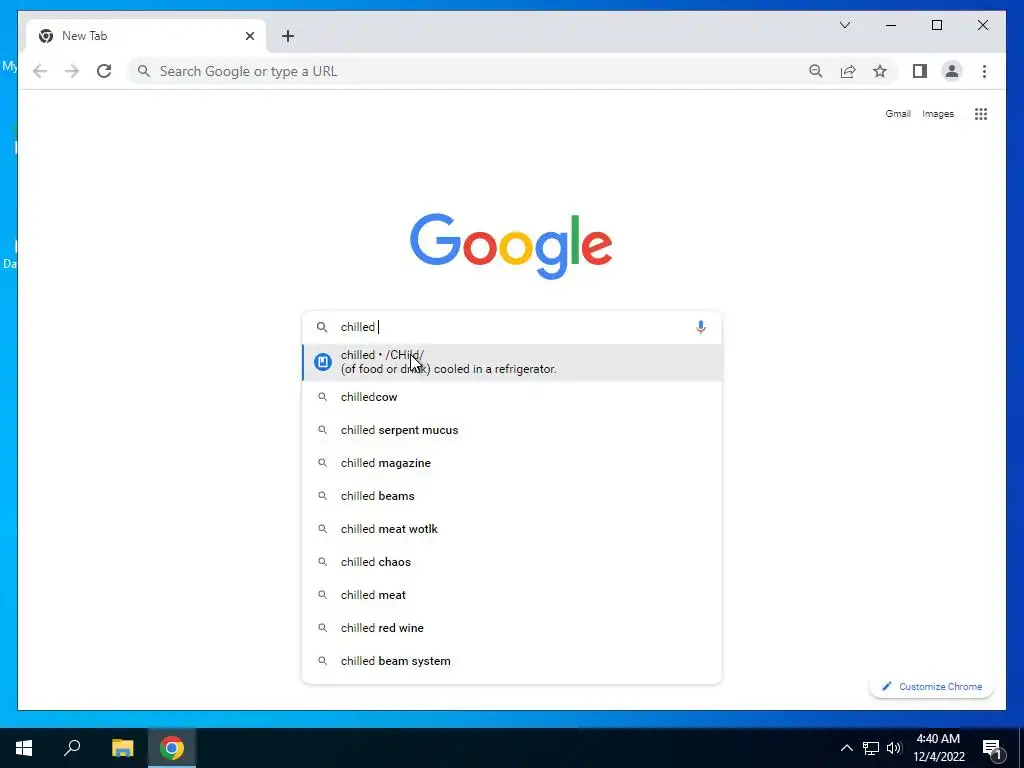Click the Chrome taskbar icon
This screenshot has height=768, width=1024.
click(x=172, y=748)
